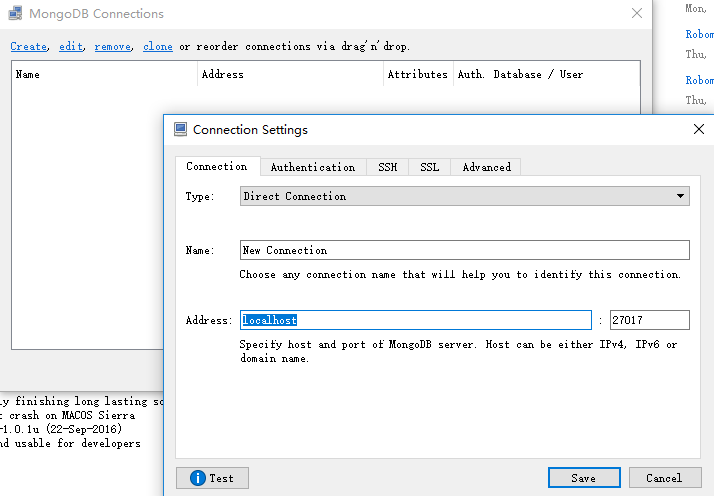This screenshot has height=496, width=714.
Task: Click the Connection Settings title bar icon
Action: click(x=180, y=130)
